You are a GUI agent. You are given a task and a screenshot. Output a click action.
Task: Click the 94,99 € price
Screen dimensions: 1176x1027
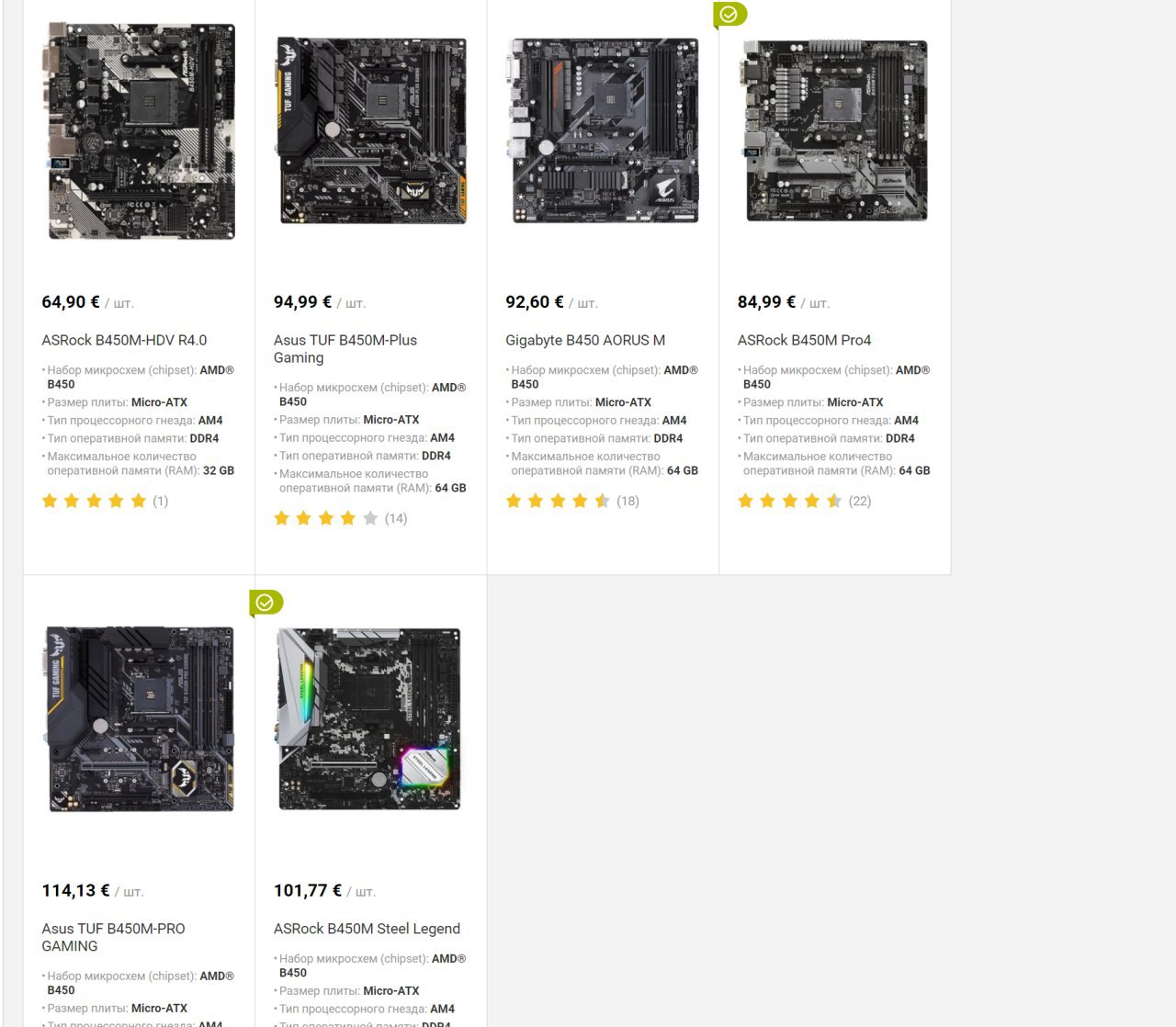coord(303,302)
